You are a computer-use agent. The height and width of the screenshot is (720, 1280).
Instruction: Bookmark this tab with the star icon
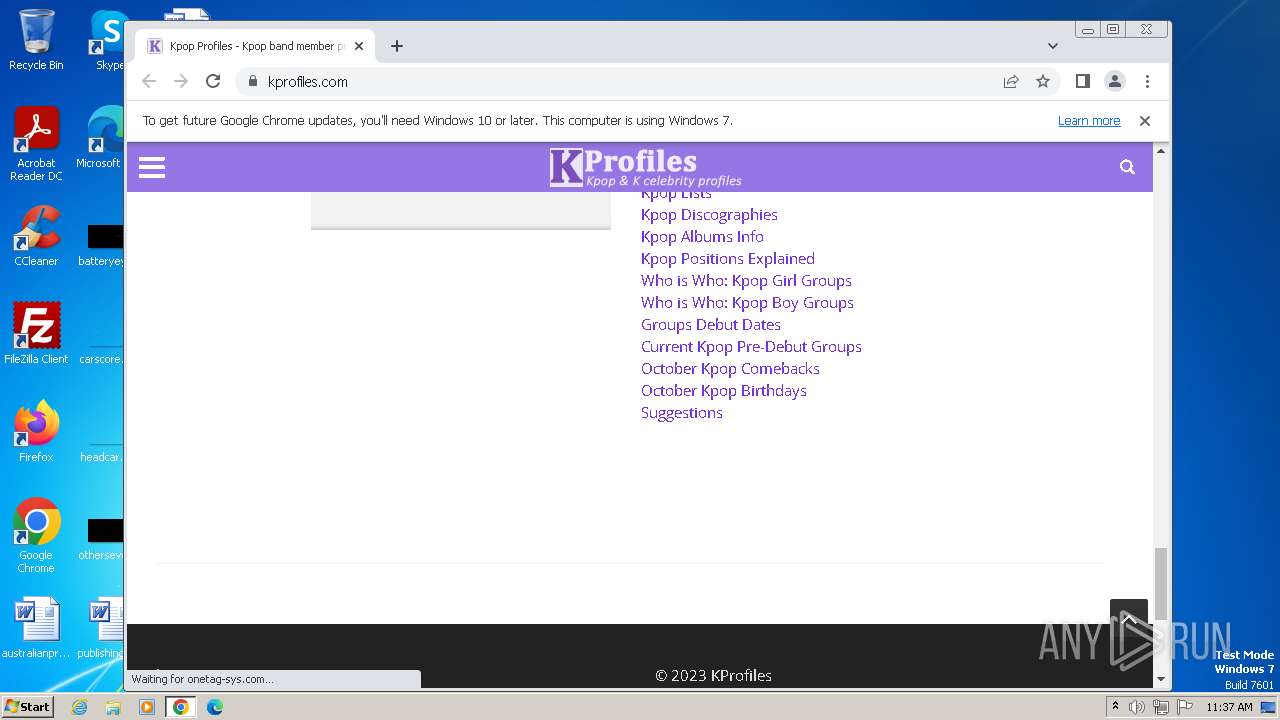pyautogui.click(x=1043, y=82)
